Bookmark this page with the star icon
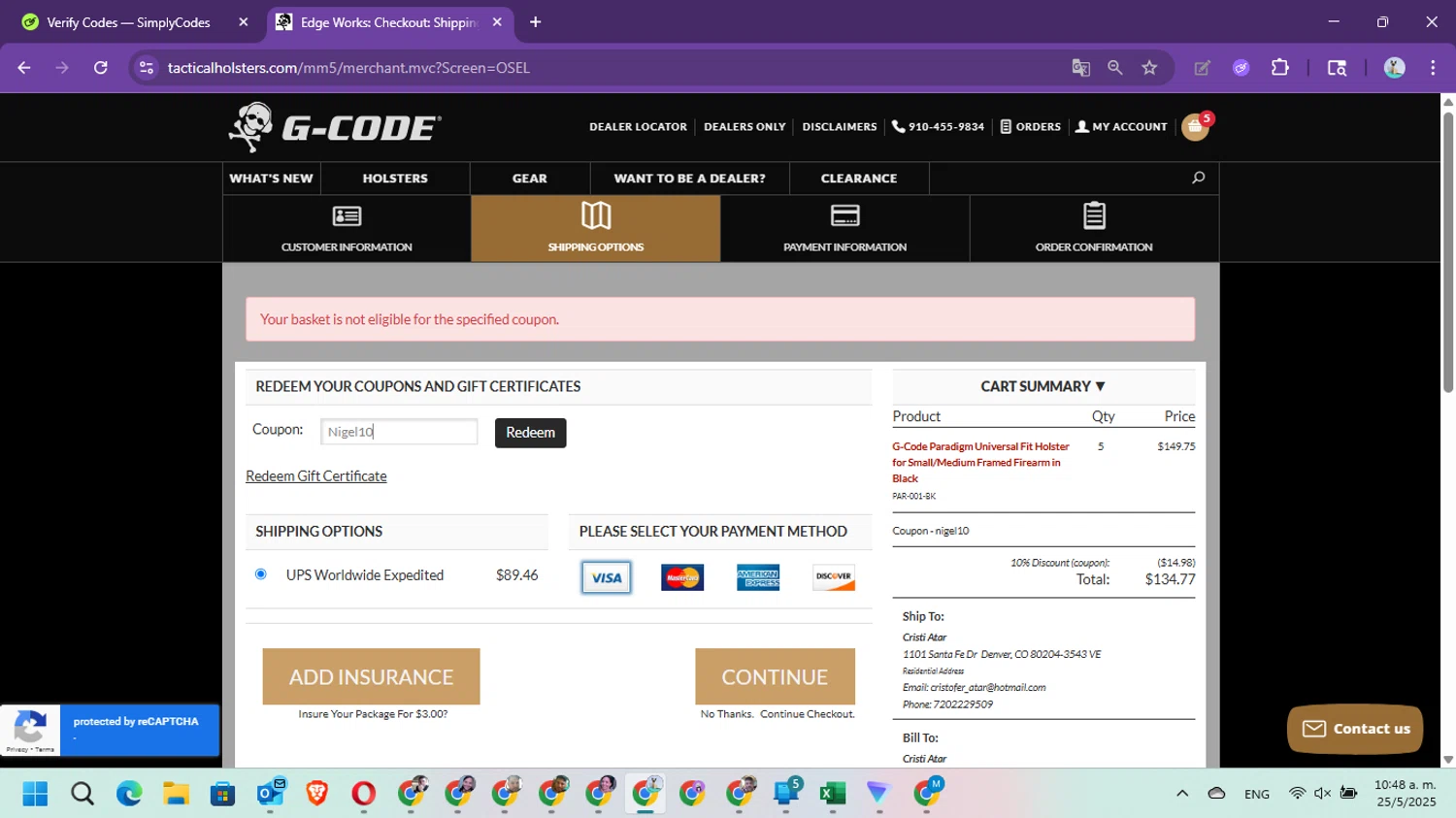 [x=1149, y=68]
